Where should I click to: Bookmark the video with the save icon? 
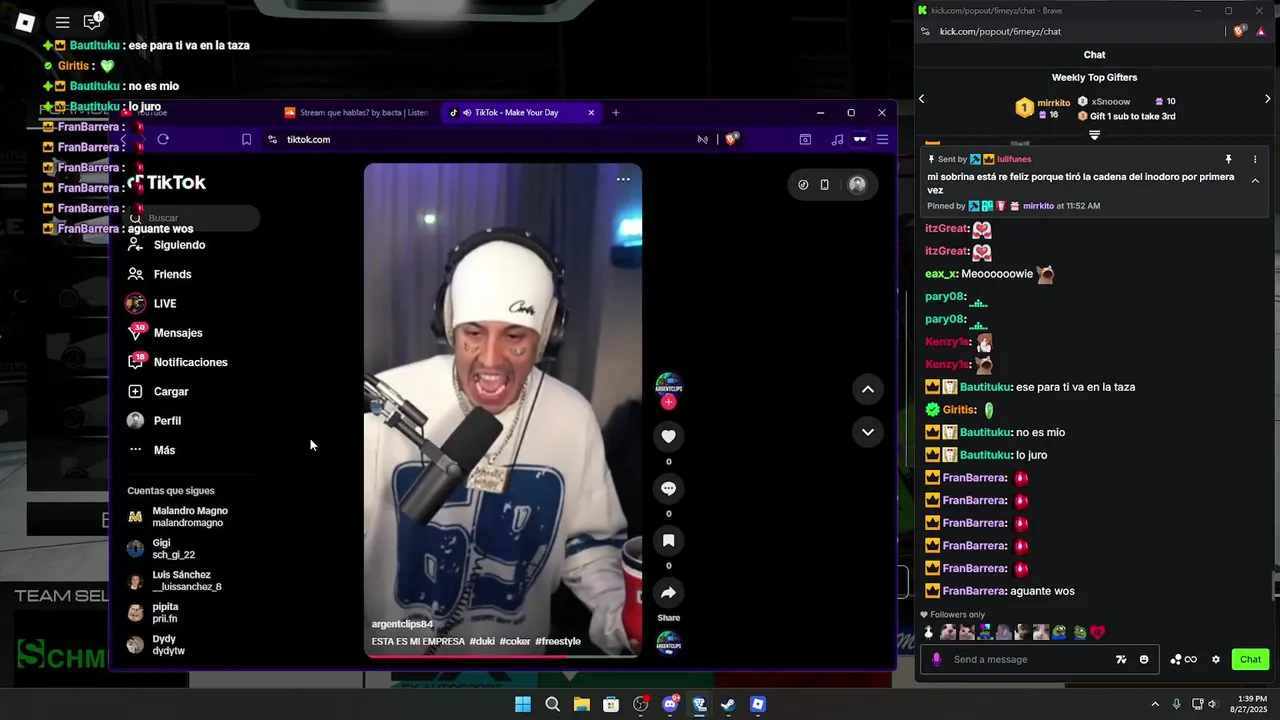pos(668,540)
